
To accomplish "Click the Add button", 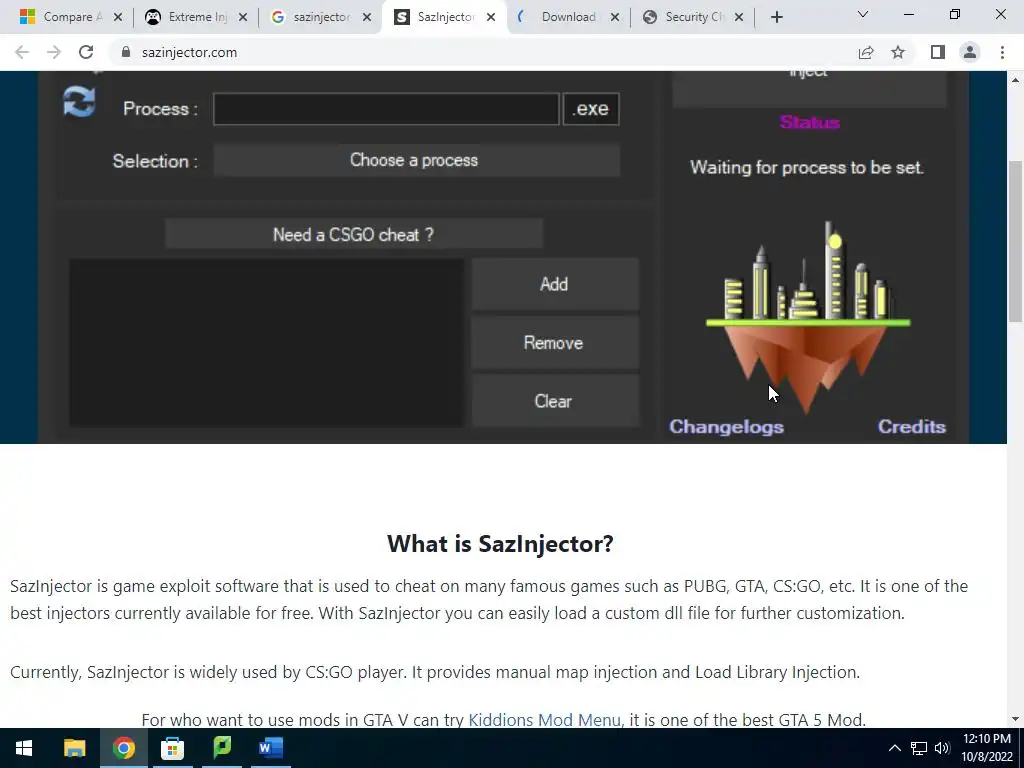I will tap(554, 284).
